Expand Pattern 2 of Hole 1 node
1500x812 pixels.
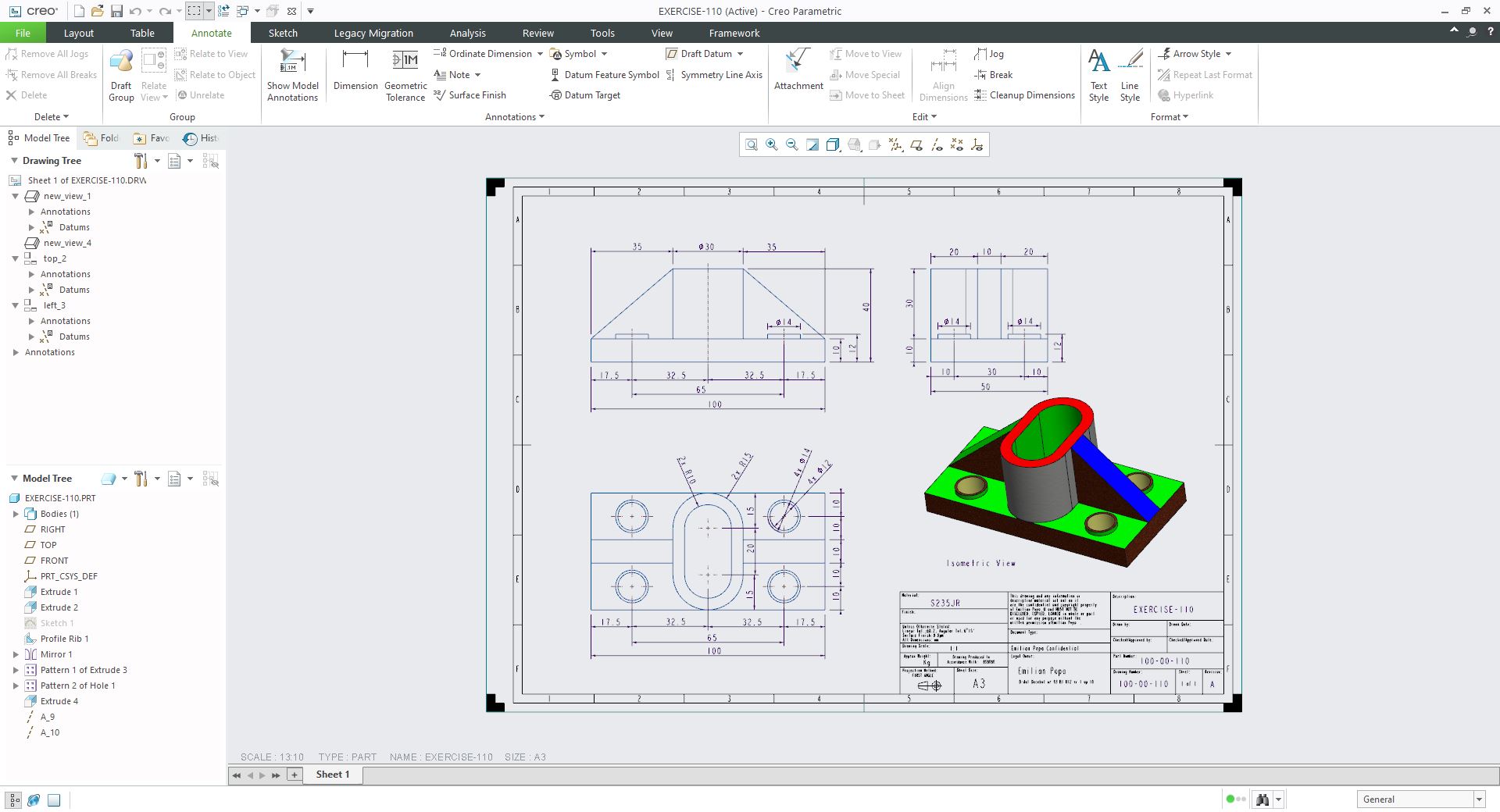(16, 686)
